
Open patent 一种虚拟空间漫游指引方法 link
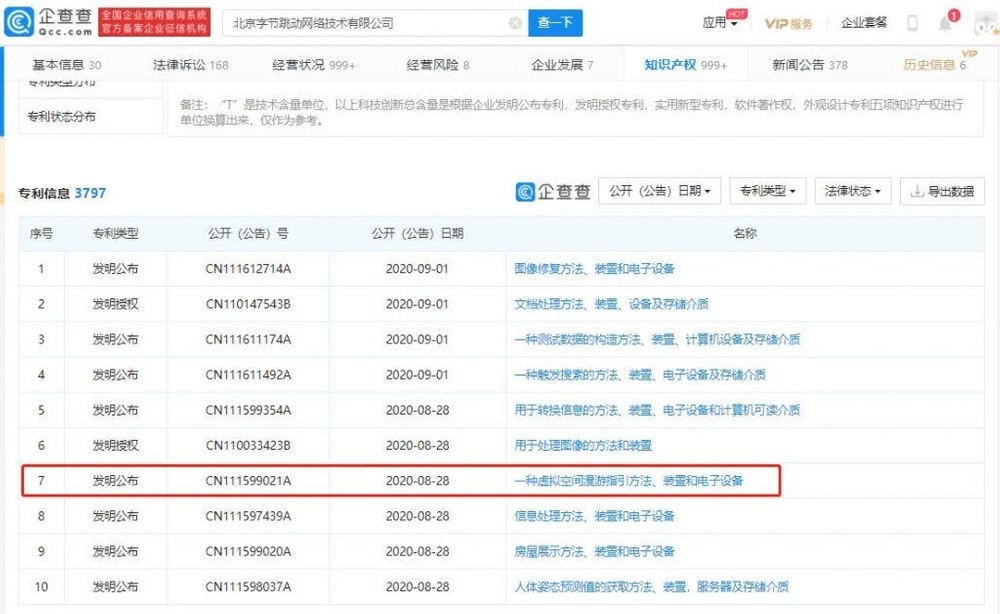coord(628,481)
